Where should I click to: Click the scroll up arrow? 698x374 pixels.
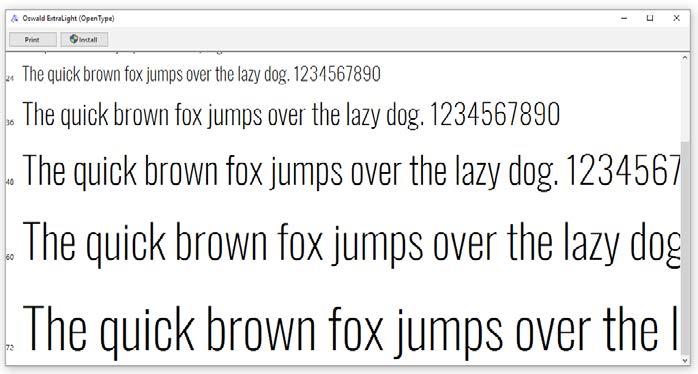(x=685, y=58)
